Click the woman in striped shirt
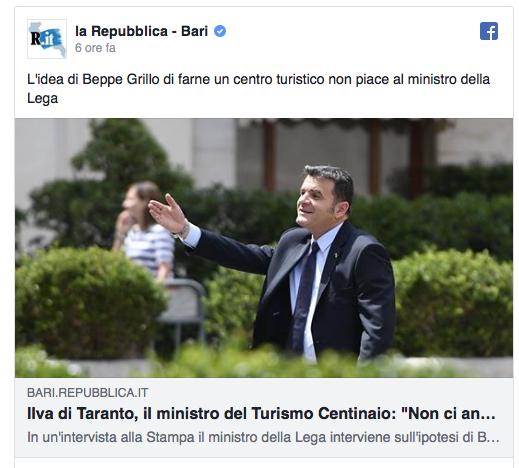519x468 pixels. 145,230
